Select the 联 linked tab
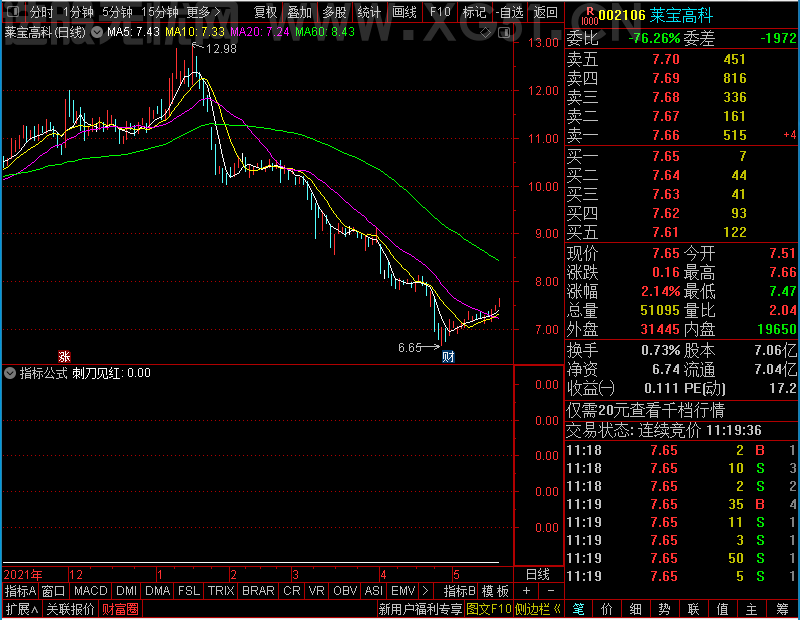 coord(693,609)
